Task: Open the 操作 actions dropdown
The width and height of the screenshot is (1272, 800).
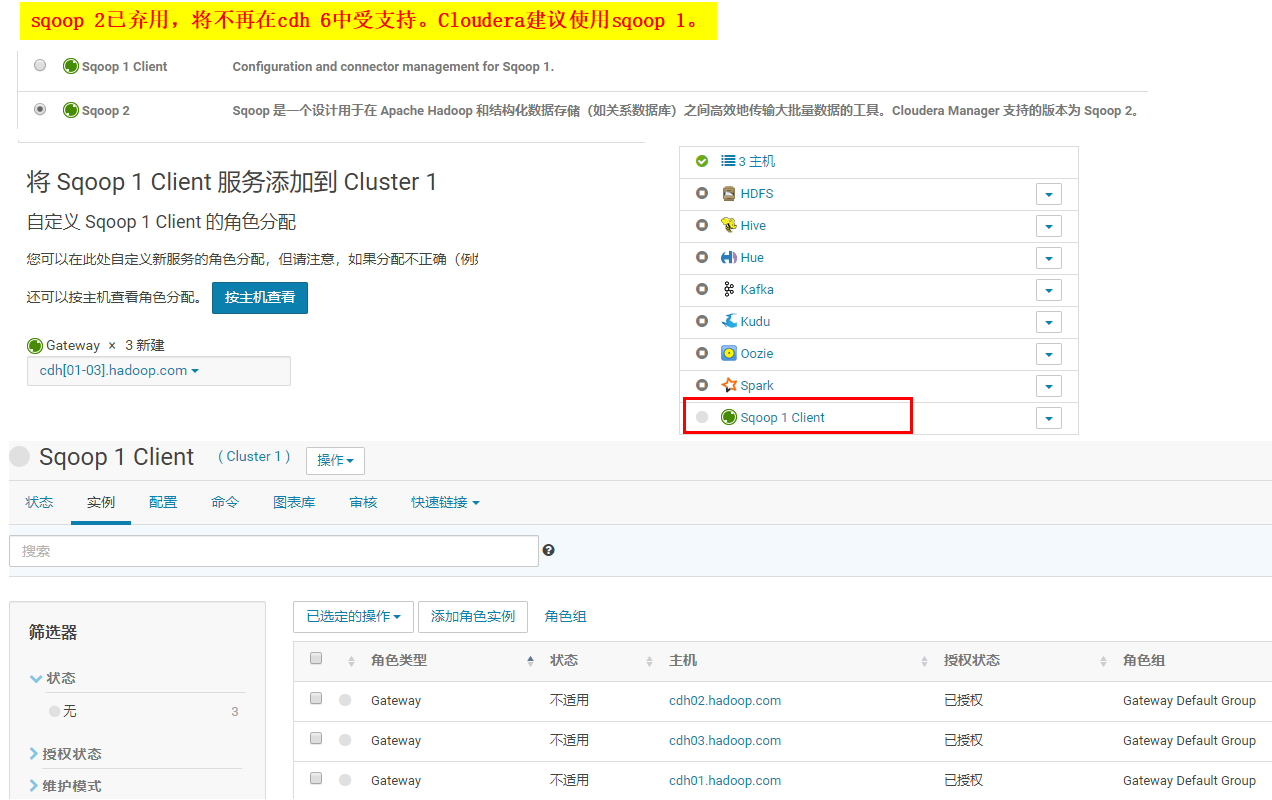Action: [335, 460]
